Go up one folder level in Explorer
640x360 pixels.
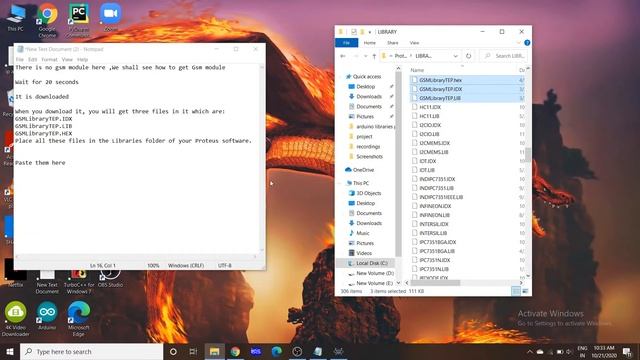[374, 56]
